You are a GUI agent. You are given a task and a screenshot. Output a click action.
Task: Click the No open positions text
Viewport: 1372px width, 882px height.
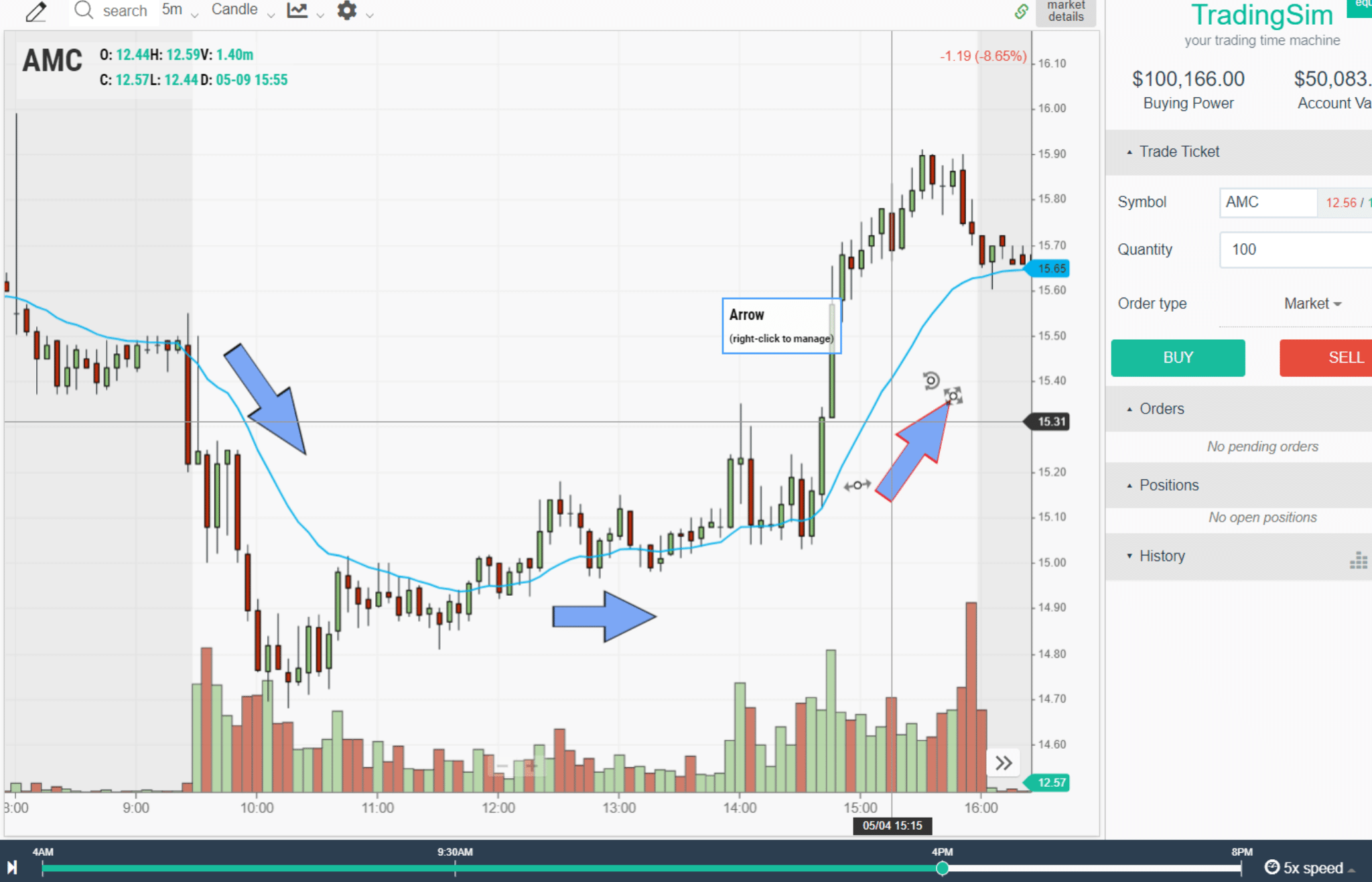[1262, 517]
